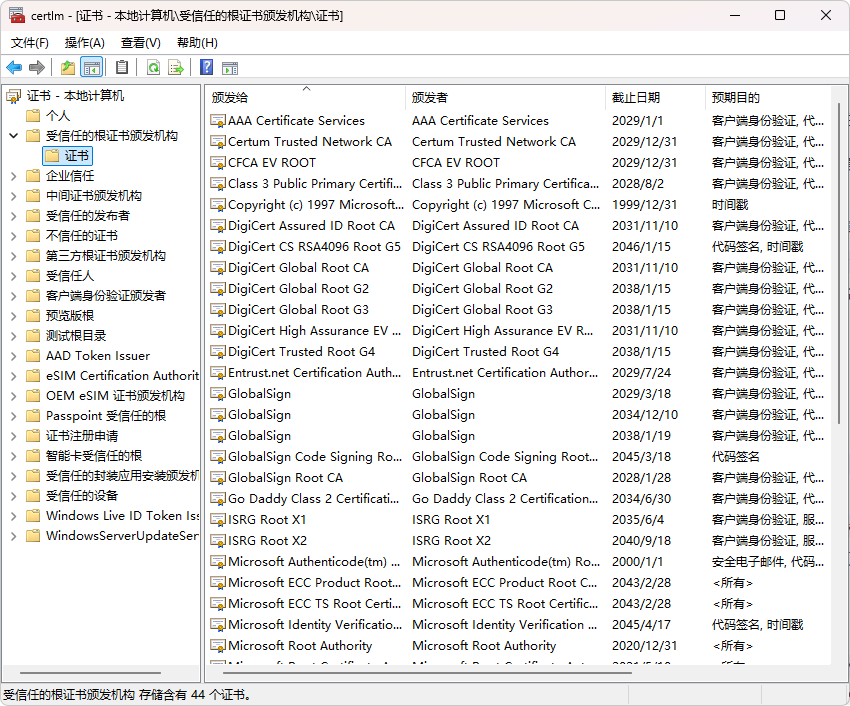Screen dimensions: 850x706
Task: Select the DigiCert Assured ID Root CA row
Action: click(x=519, y=226)
